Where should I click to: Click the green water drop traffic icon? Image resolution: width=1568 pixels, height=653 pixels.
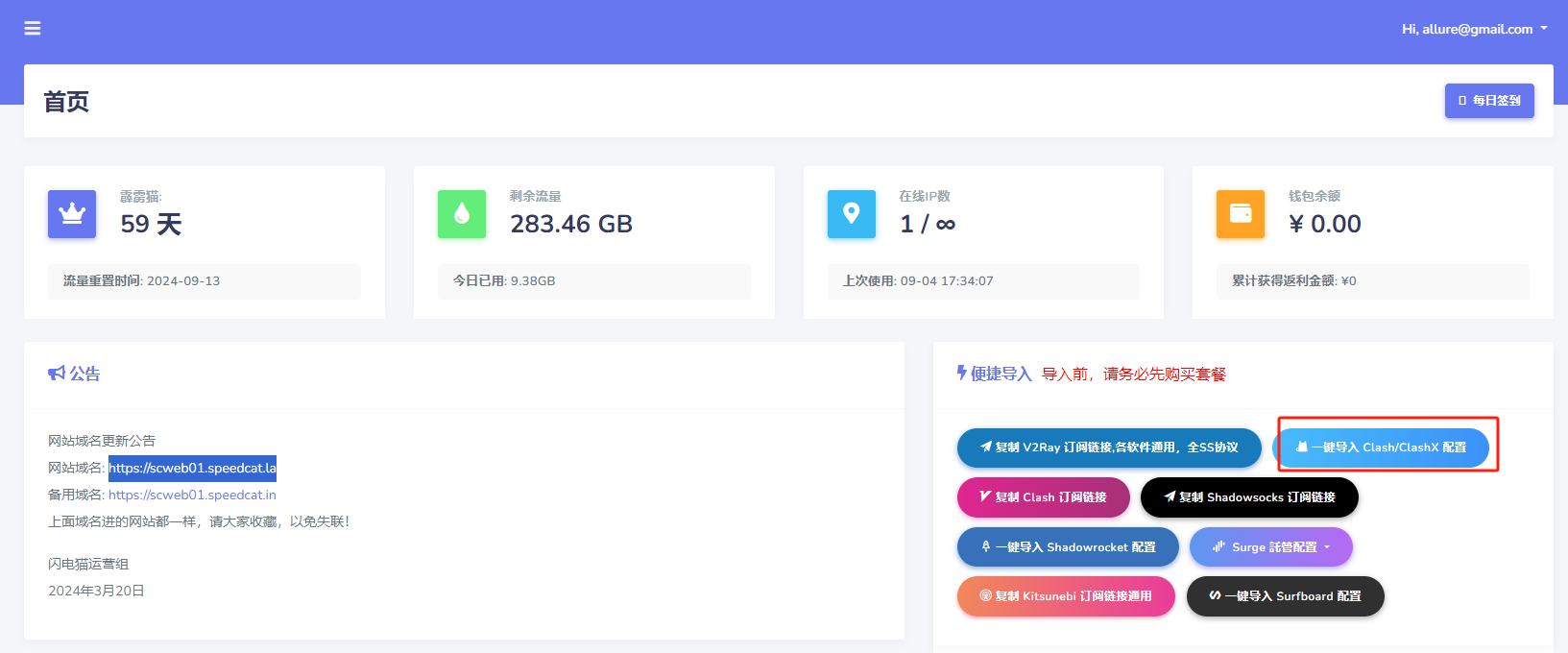pyautogui.click(x=462, y=214)
